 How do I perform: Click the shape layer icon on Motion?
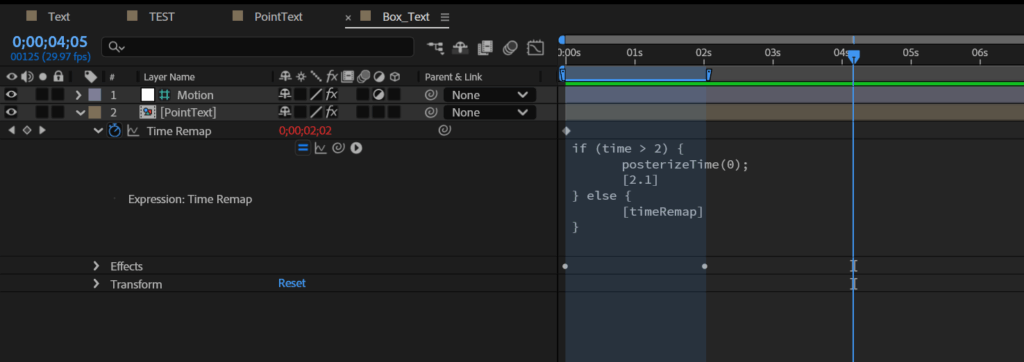click(164, 95)
